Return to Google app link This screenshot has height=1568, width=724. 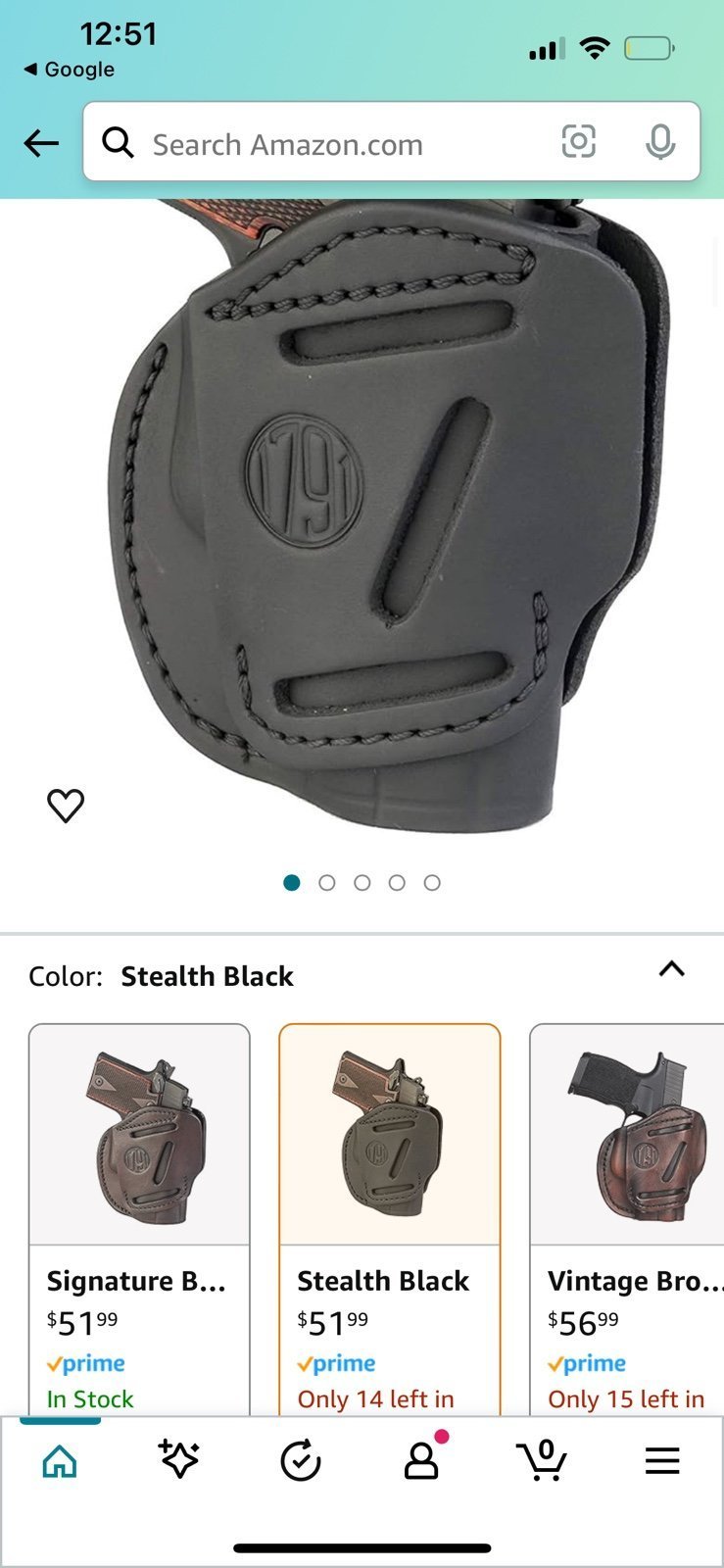point(69,70)
